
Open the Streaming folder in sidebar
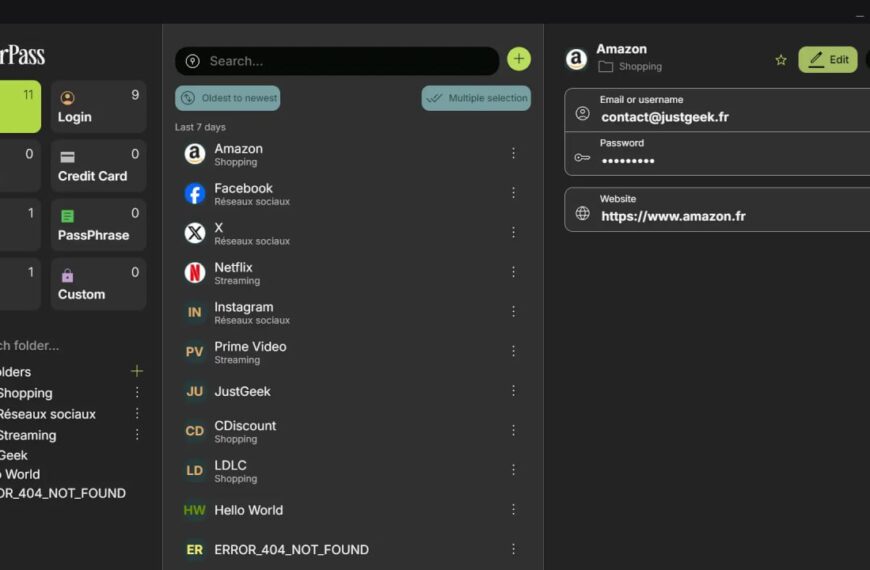(28, 435)
